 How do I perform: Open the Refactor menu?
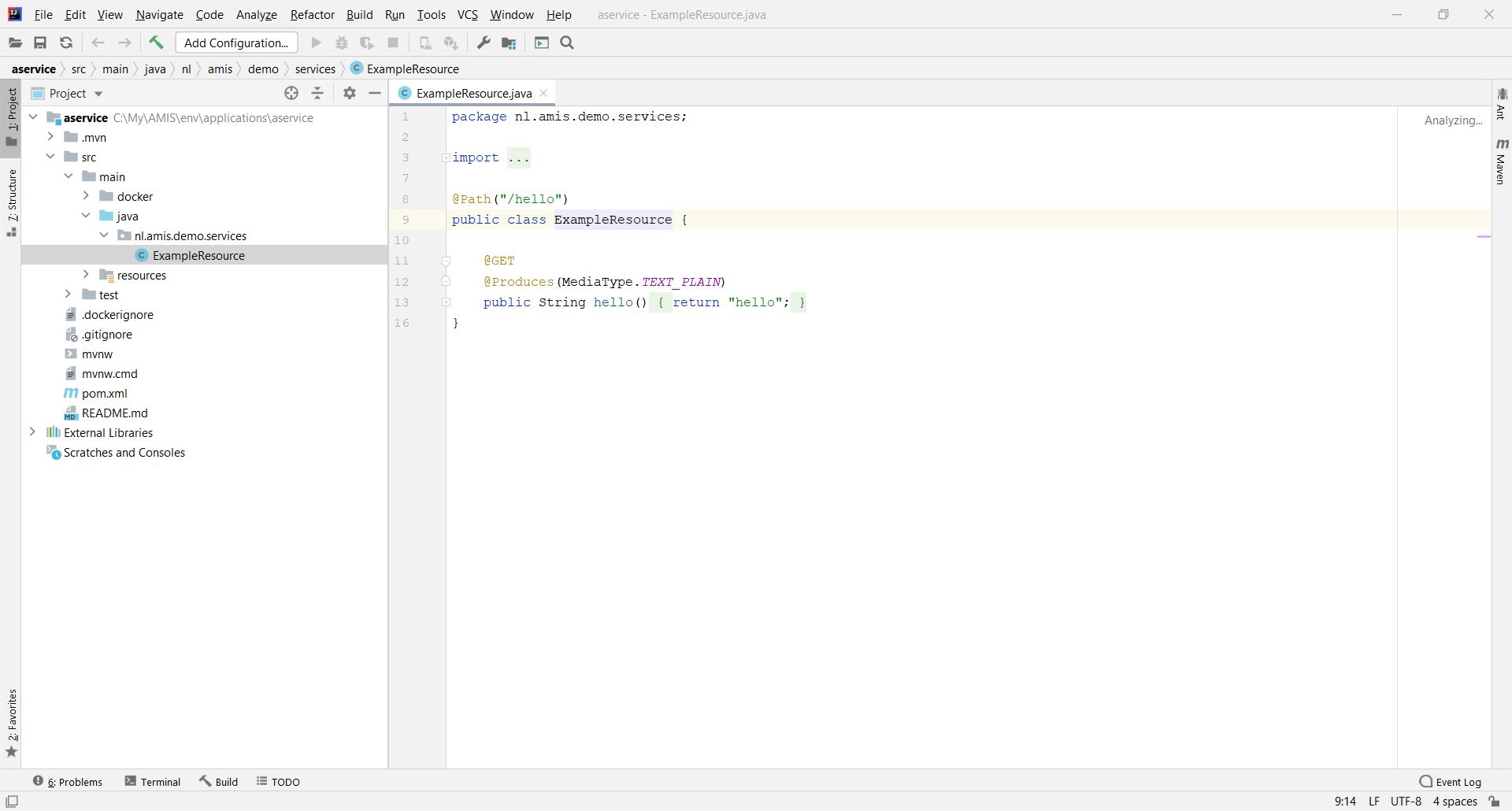pos(312,14)
